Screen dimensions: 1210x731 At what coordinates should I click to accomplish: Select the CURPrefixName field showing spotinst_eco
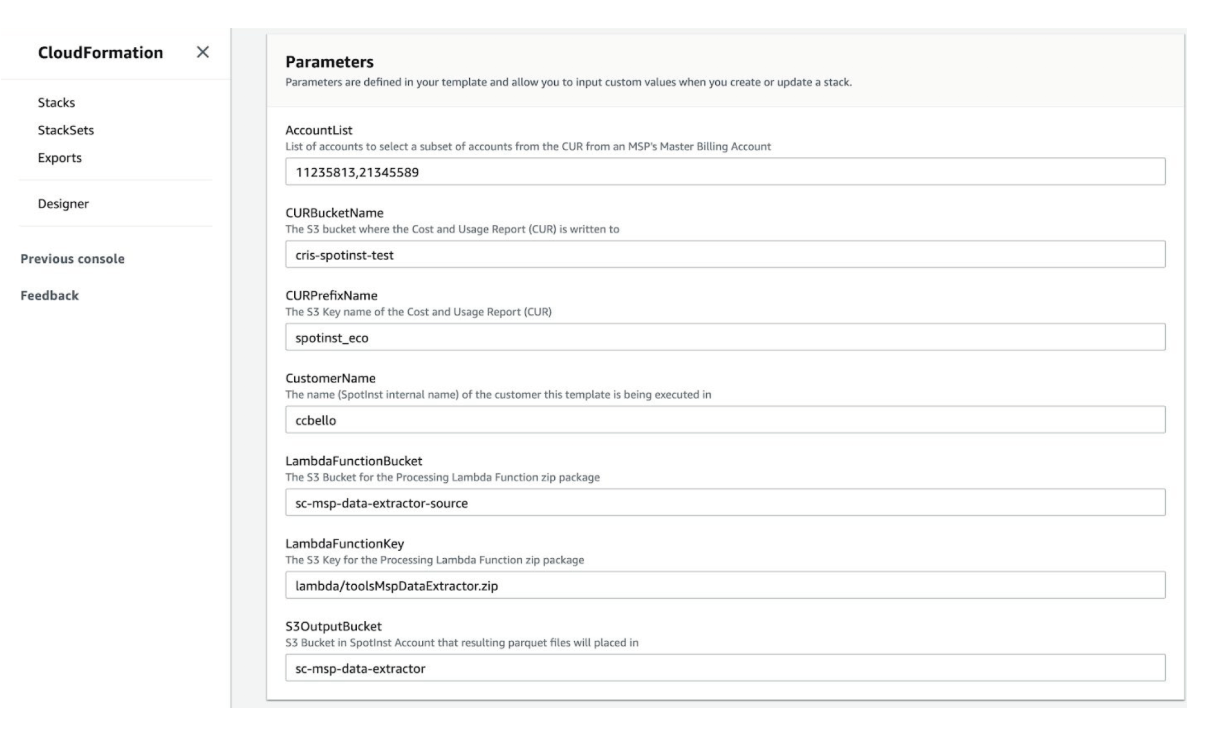pyautogui.click(x=725, y=337)
